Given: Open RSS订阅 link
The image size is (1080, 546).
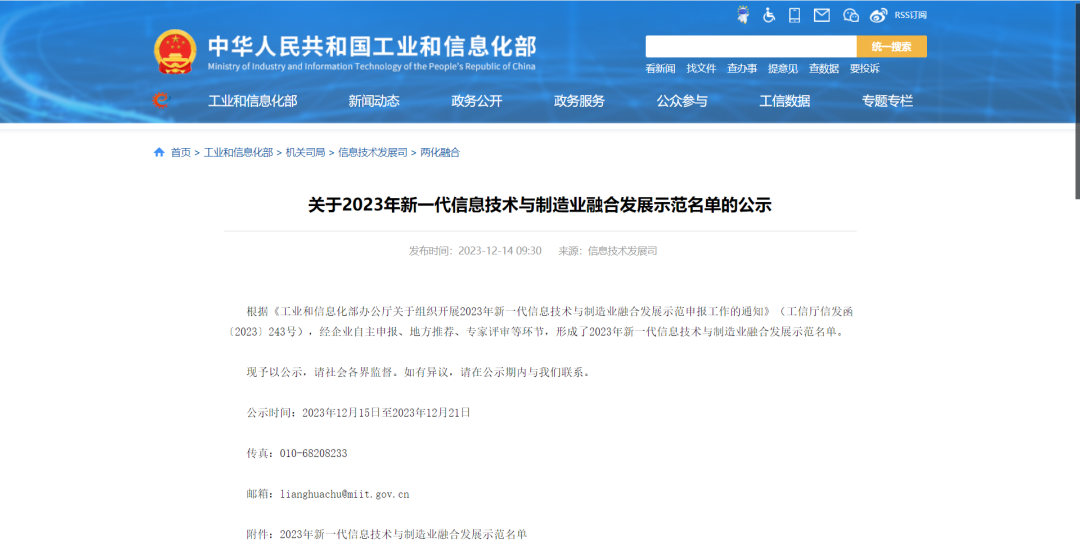Looking at the screenshot, I should click(911, 15).
